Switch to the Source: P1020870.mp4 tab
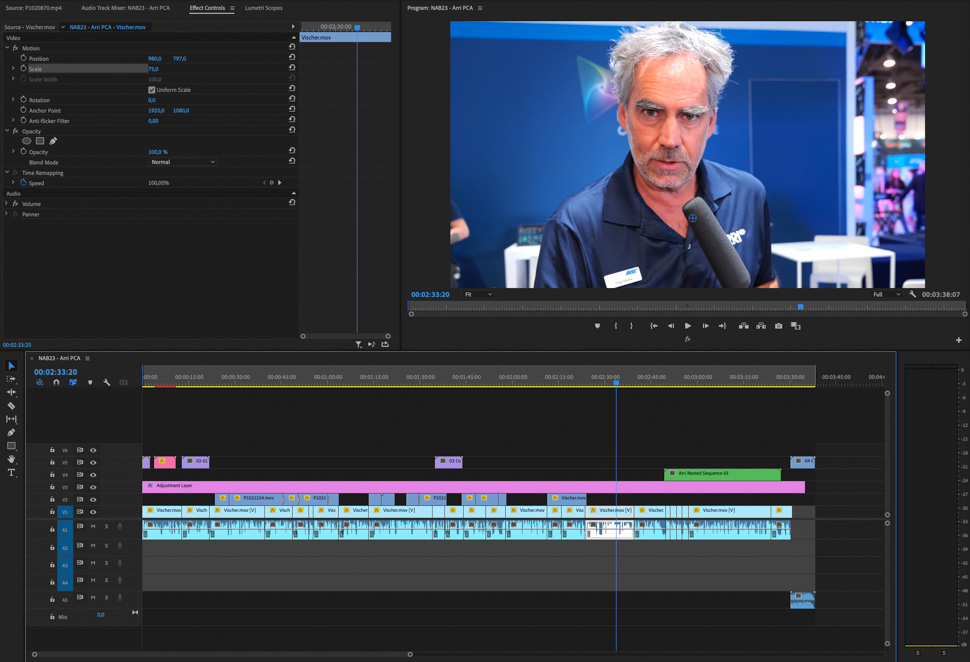The height and width of the screenshot is (662, 970). click(33, 8)
